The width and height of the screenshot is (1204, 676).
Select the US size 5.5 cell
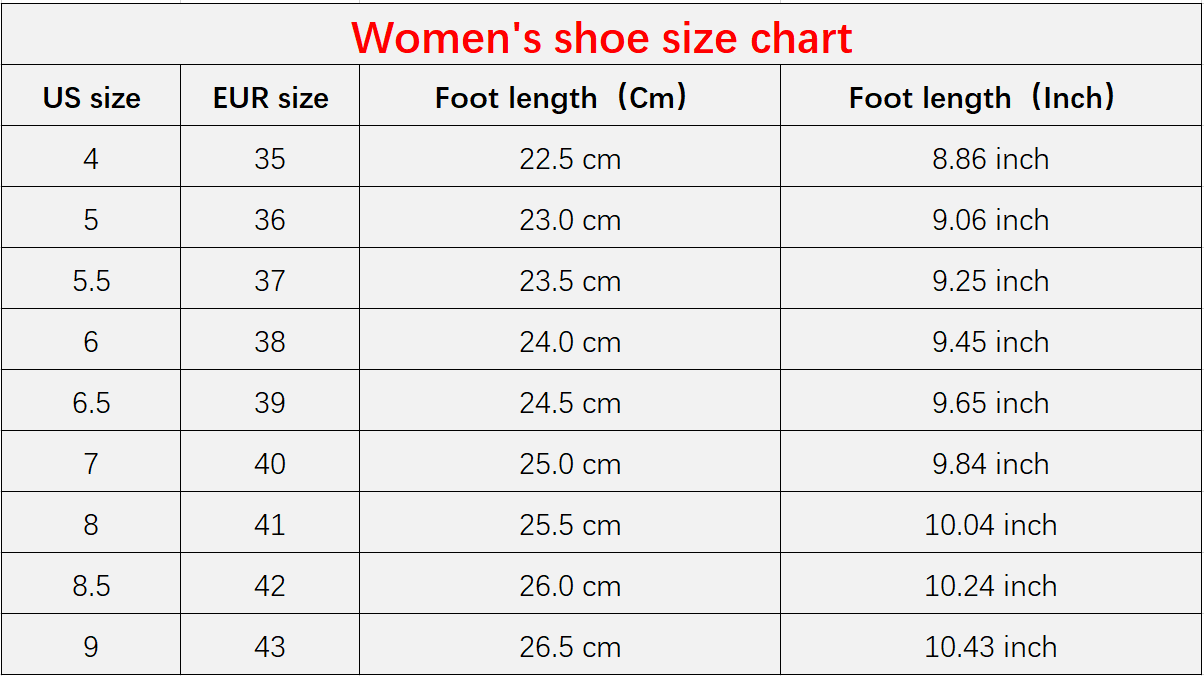pos(91,281)
